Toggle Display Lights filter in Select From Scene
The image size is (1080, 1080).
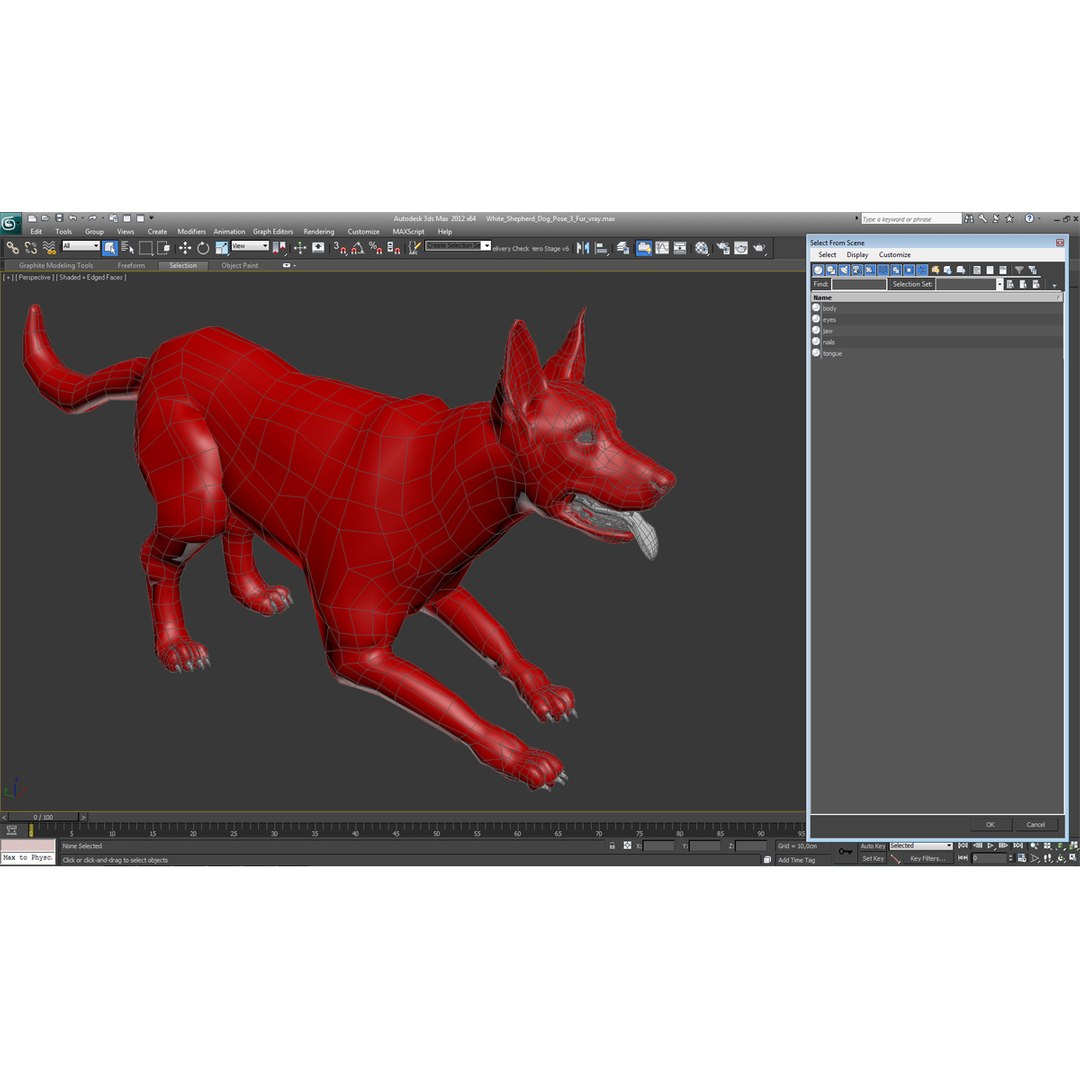[x=844, y=270]
